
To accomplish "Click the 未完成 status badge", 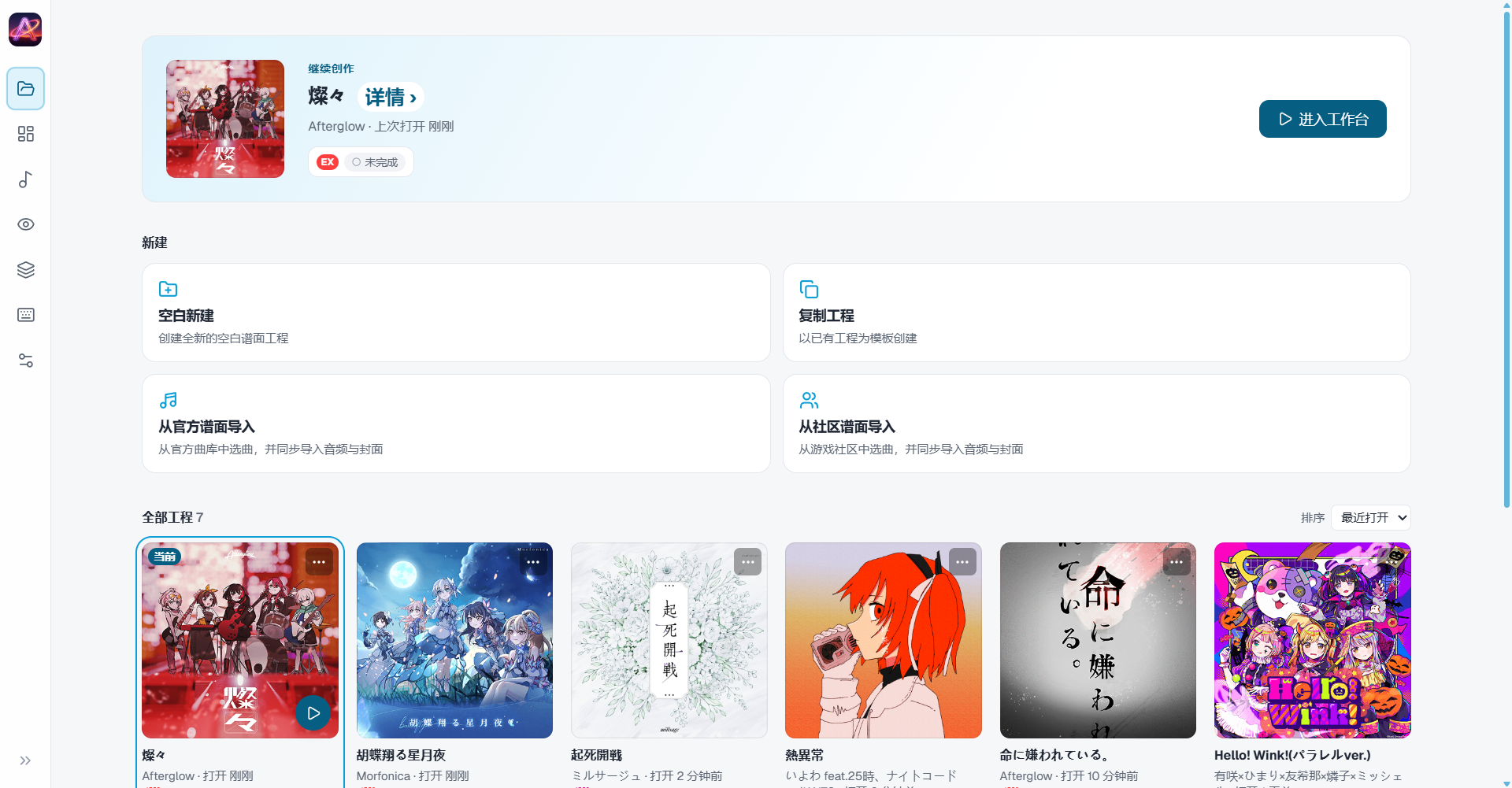I will point(375,162).
